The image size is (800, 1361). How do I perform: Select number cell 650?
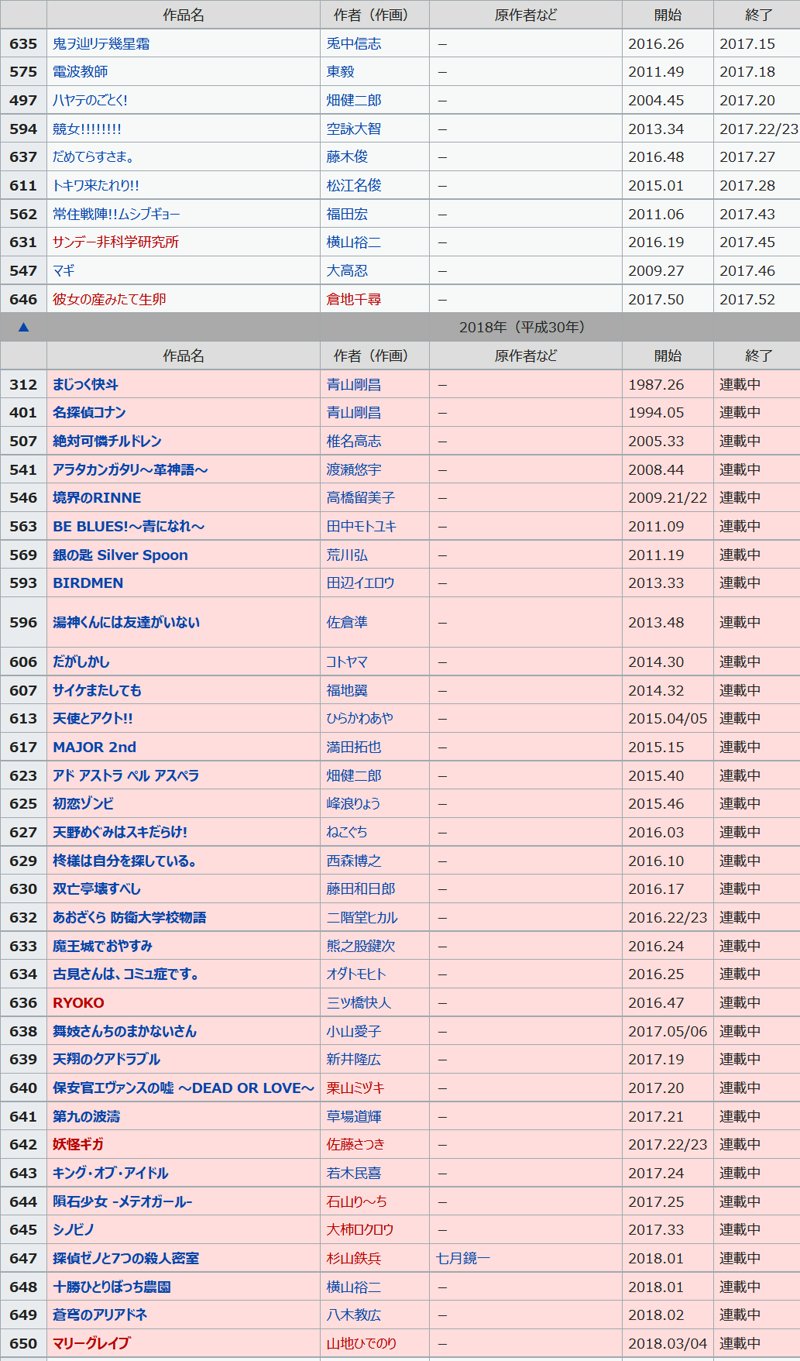pyautogui.click(x=23, y=1343)
